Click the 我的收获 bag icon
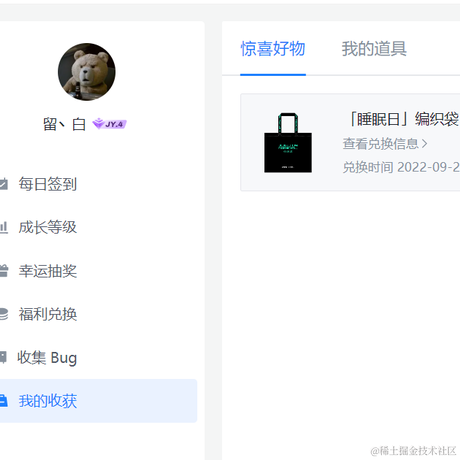Image resolution: width=460 pixels, height=460 pixels. (3, 401)
